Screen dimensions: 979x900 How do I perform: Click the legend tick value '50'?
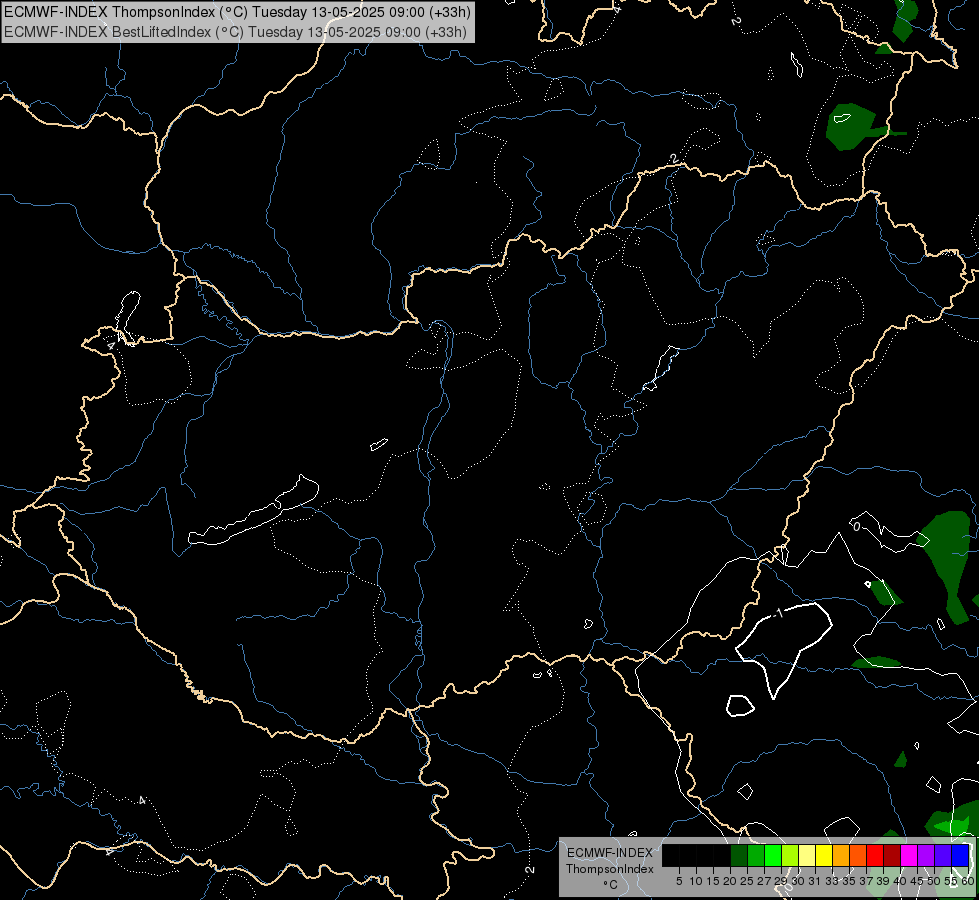click(935, 881)
